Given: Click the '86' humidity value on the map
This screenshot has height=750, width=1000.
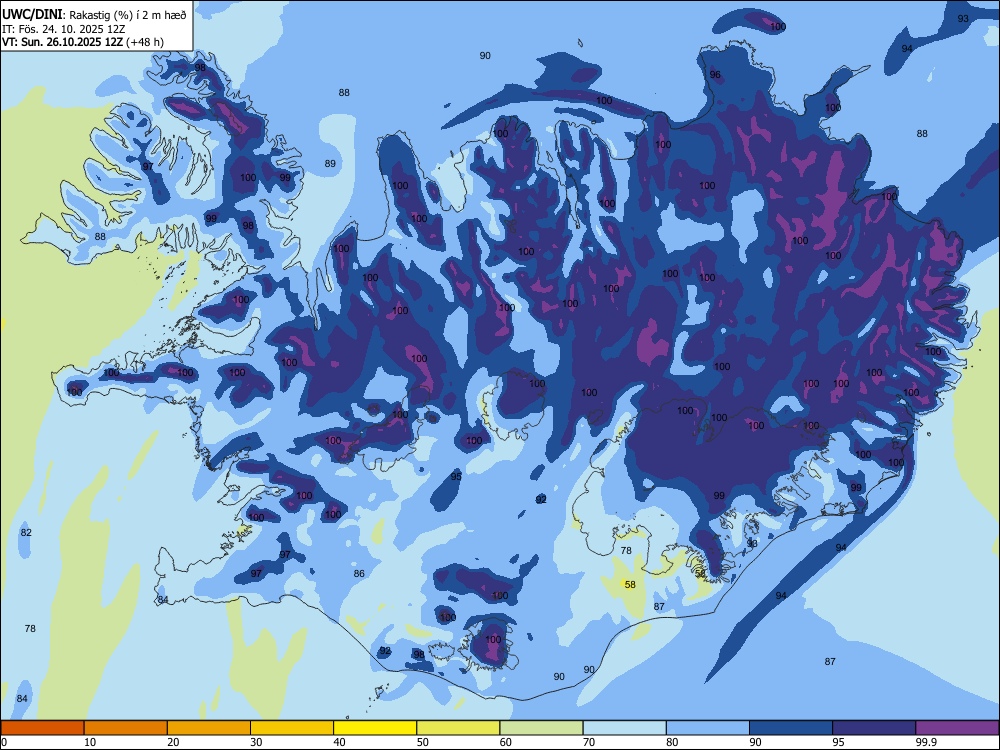Looking at the screenshot, I should point(359,573).
